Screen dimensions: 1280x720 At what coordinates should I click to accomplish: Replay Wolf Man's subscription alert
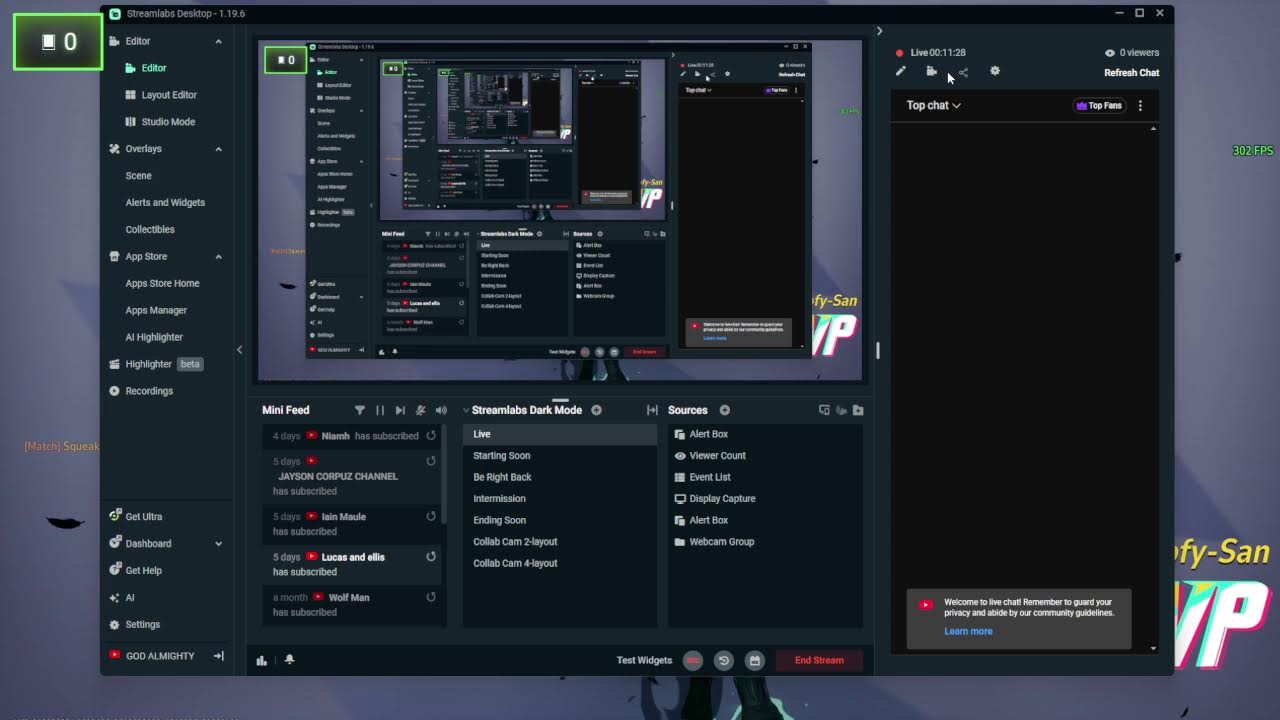click(431, 597)
